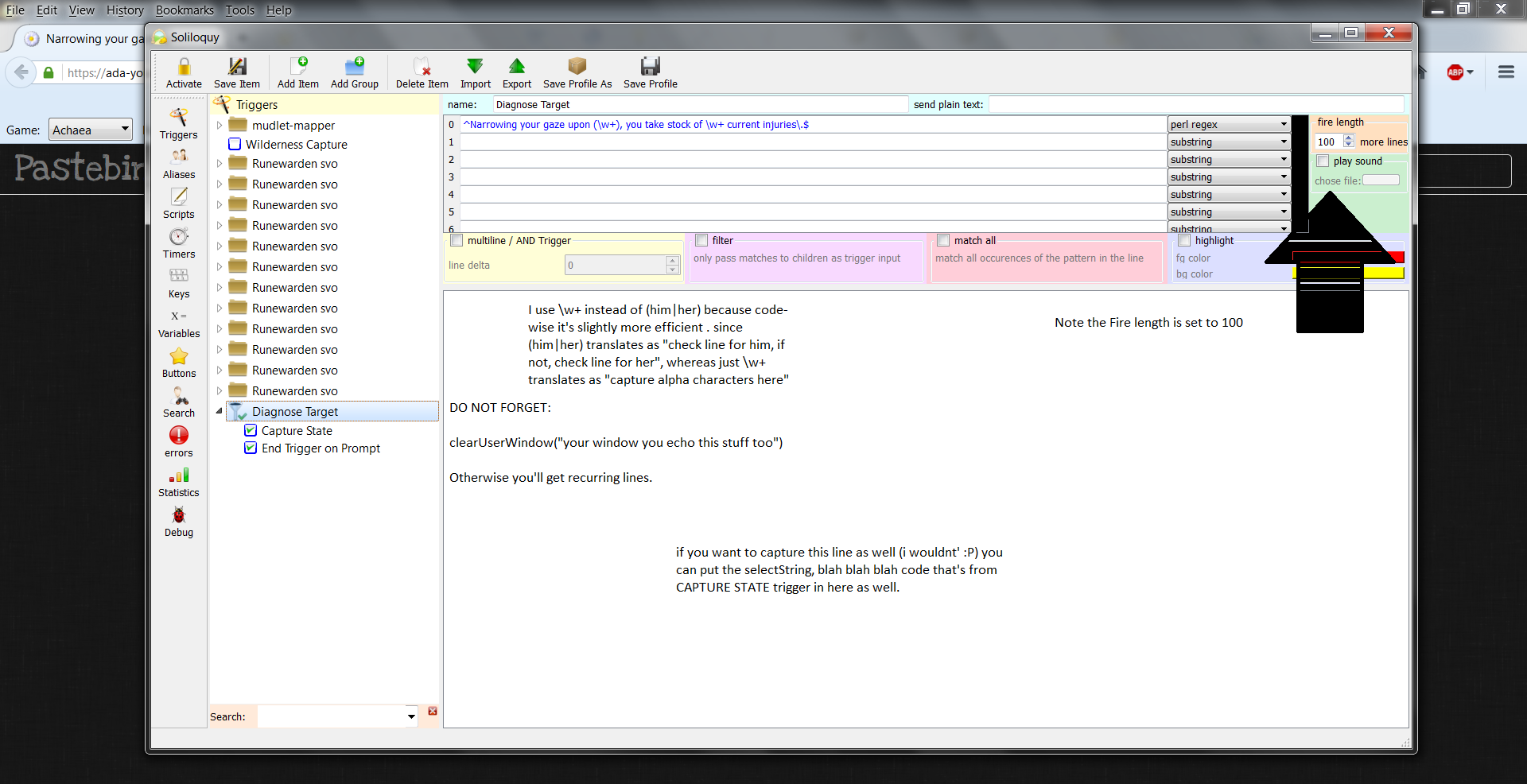The height and width of the screenshot is (784, 1527).
Task: Open the Debug ladybug icon
Action: [x=179, y=514]
